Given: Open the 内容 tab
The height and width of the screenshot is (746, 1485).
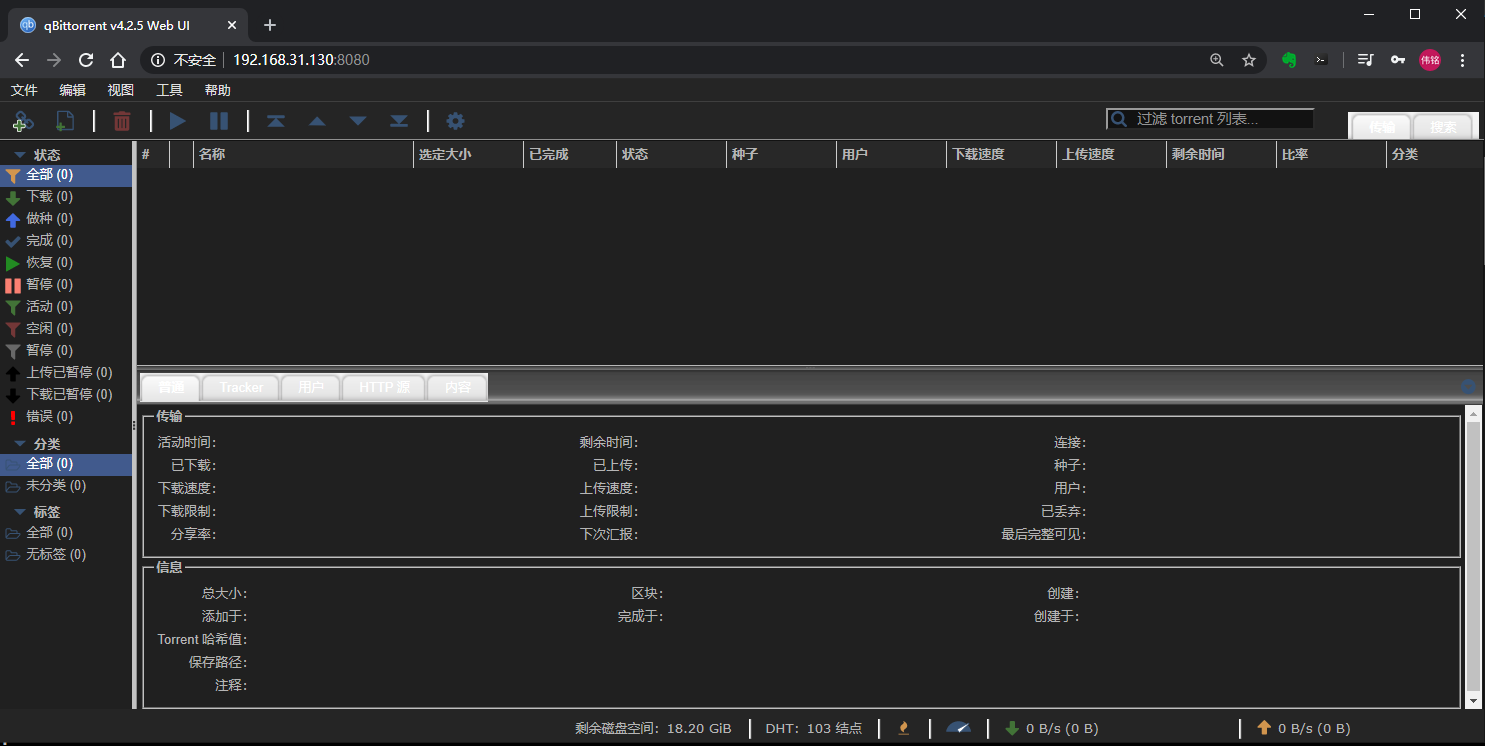Looking at the screenshot, I should [x=457, y=387].
